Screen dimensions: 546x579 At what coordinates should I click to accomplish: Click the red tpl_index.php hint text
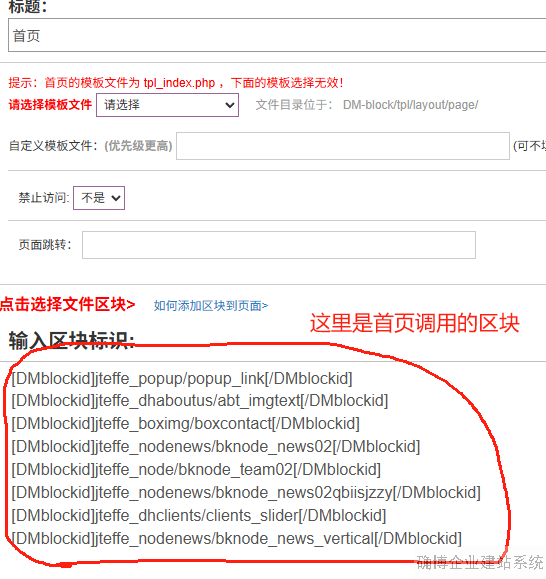point(176,82)
